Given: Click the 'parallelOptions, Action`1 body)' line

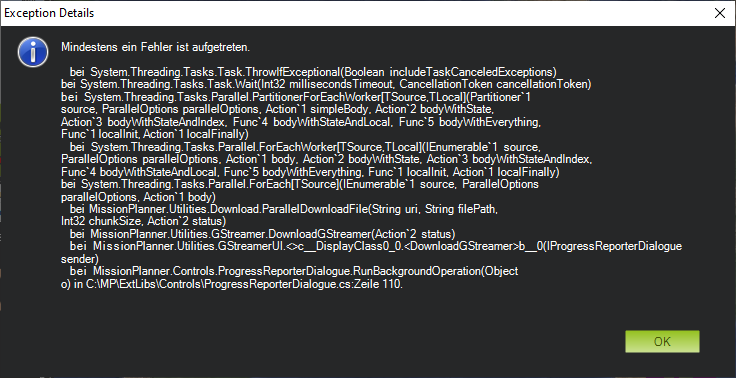Looking at the screenshot, I should click(138, 197).
